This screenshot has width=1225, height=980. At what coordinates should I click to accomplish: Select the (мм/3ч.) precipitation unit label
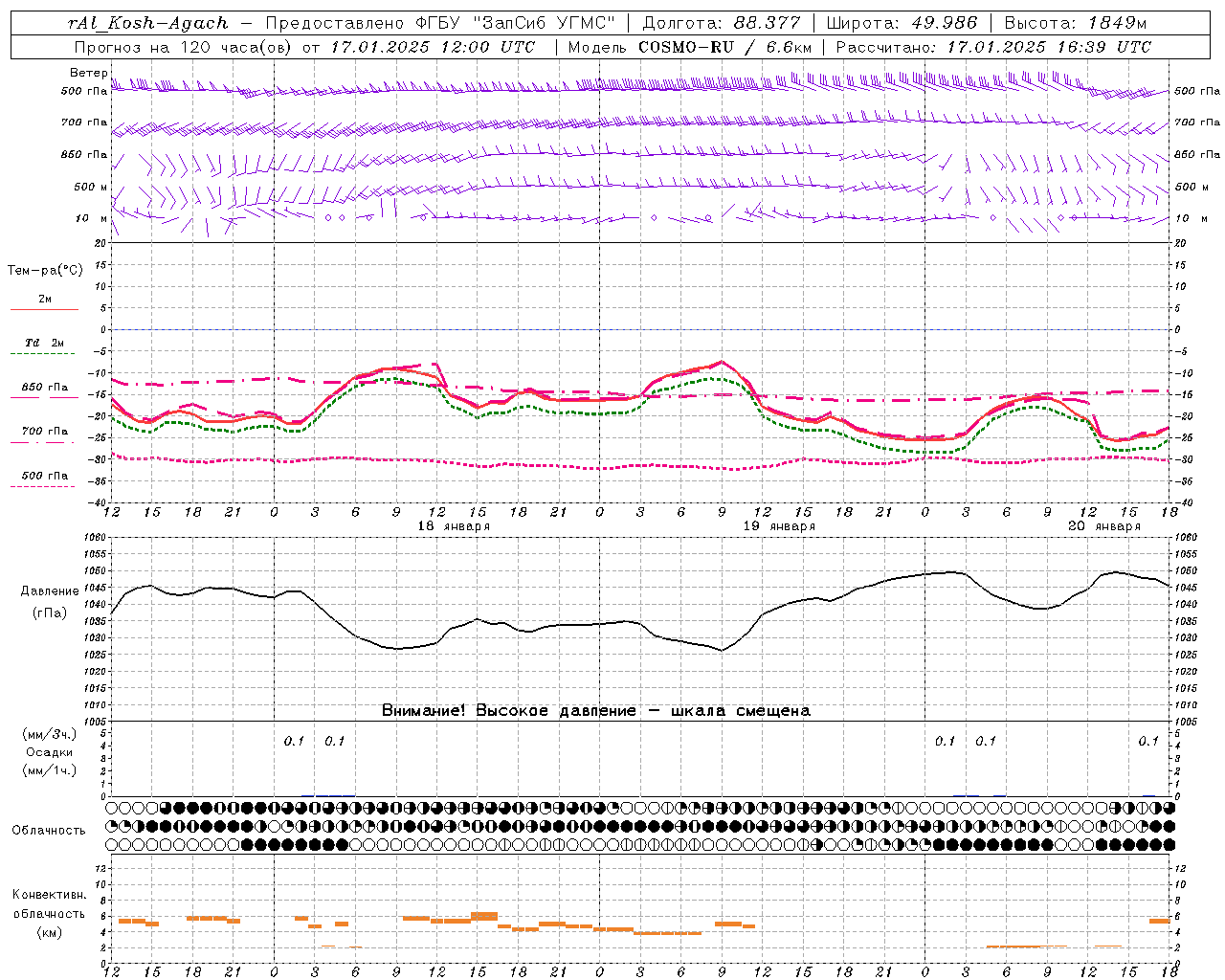[x=50, y=734]
